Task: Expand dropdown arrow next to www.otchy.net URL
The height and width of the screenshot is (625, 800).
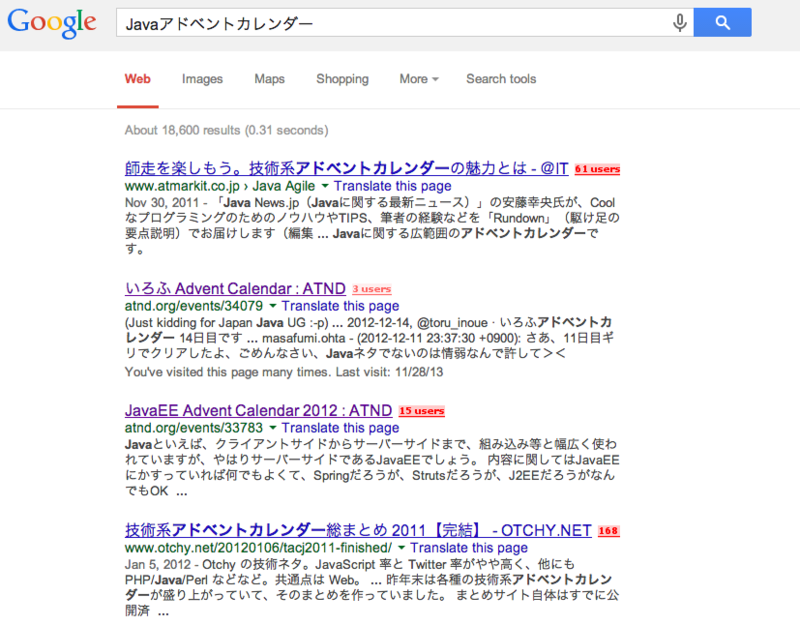Action: click(402, 547)
